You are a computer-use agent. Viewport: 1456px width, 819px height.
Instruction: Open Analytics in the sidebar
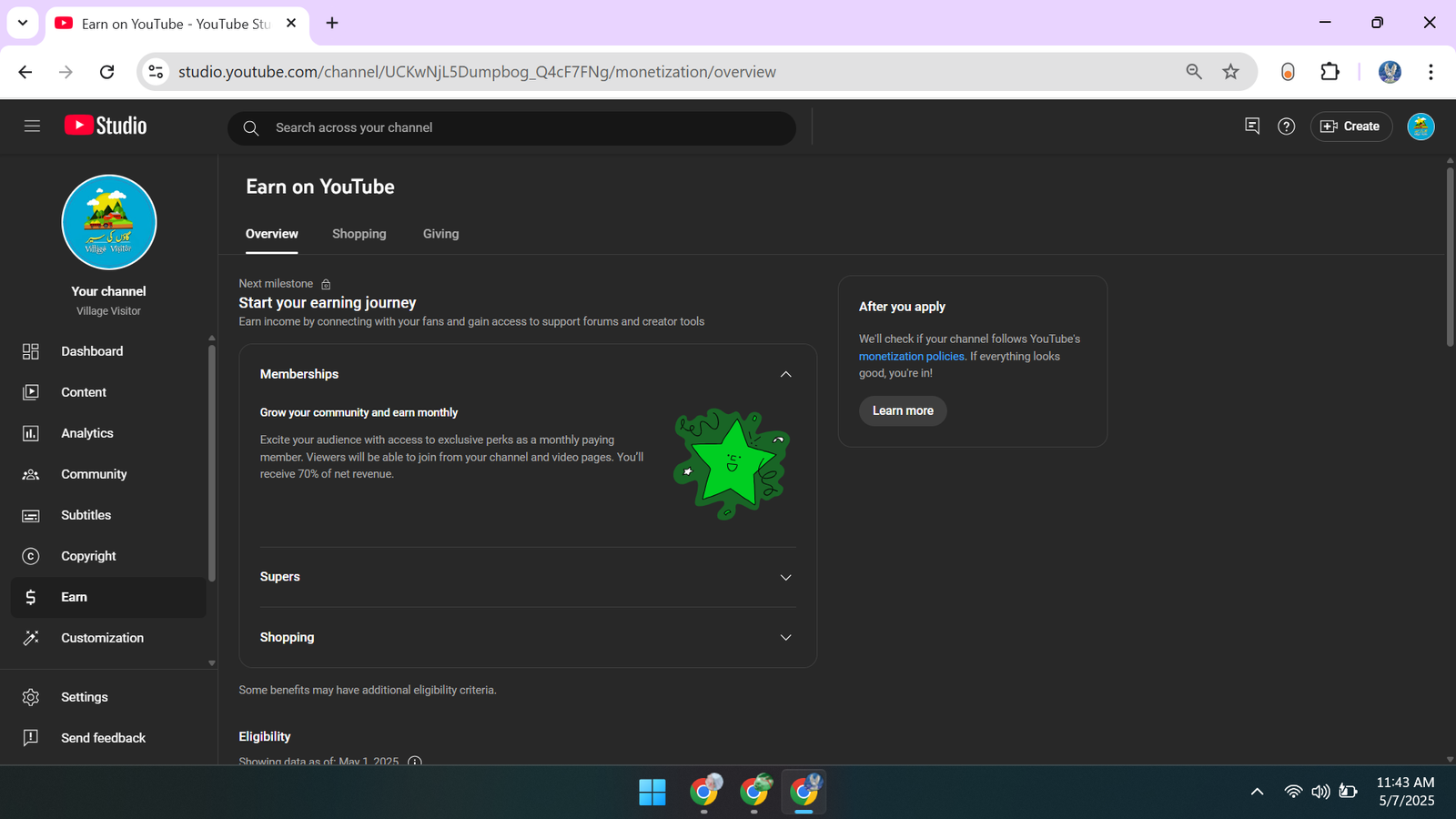click(x=109, y=433)
